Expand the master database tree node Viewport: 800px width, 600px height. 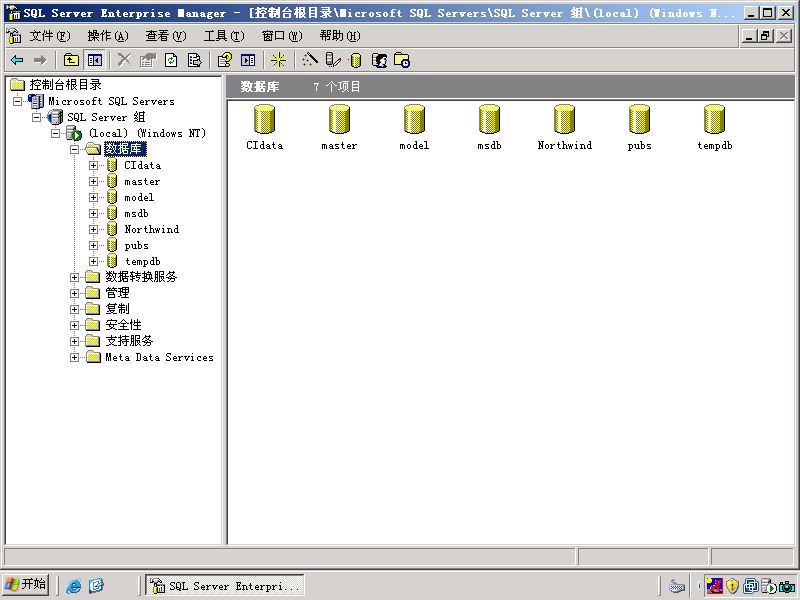coord(93,182)
